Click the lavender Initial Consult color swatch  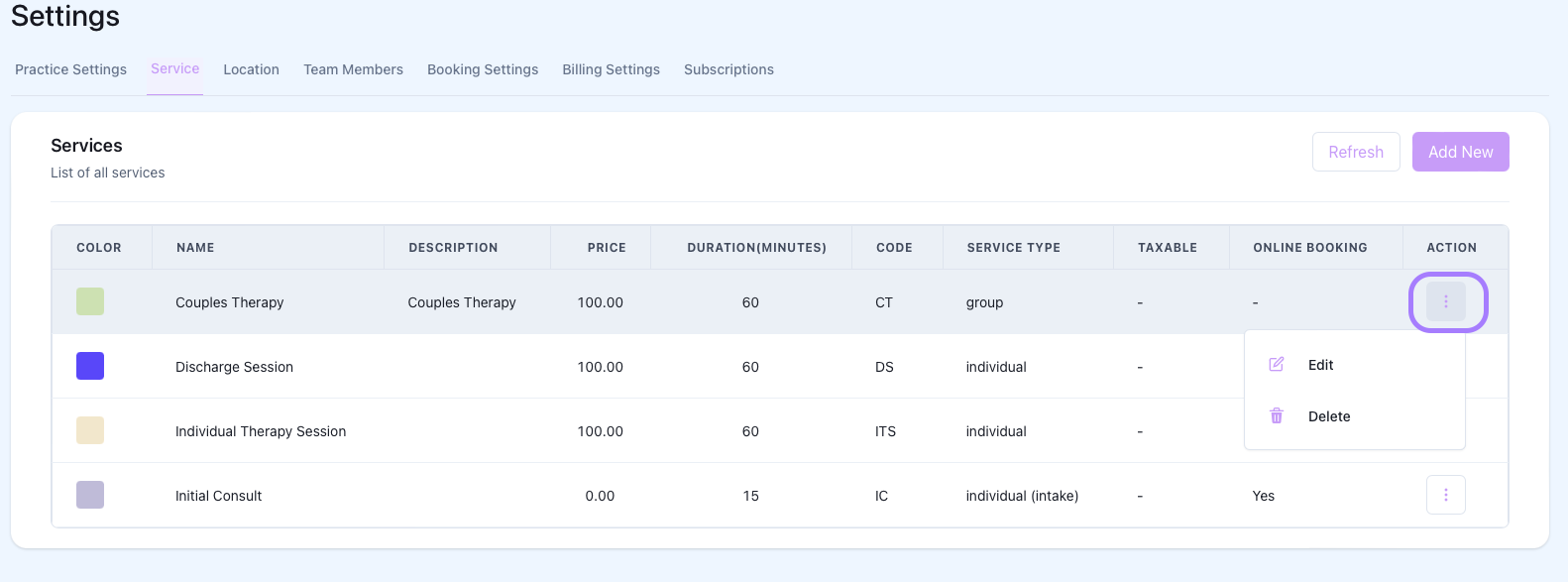point(90,495)
